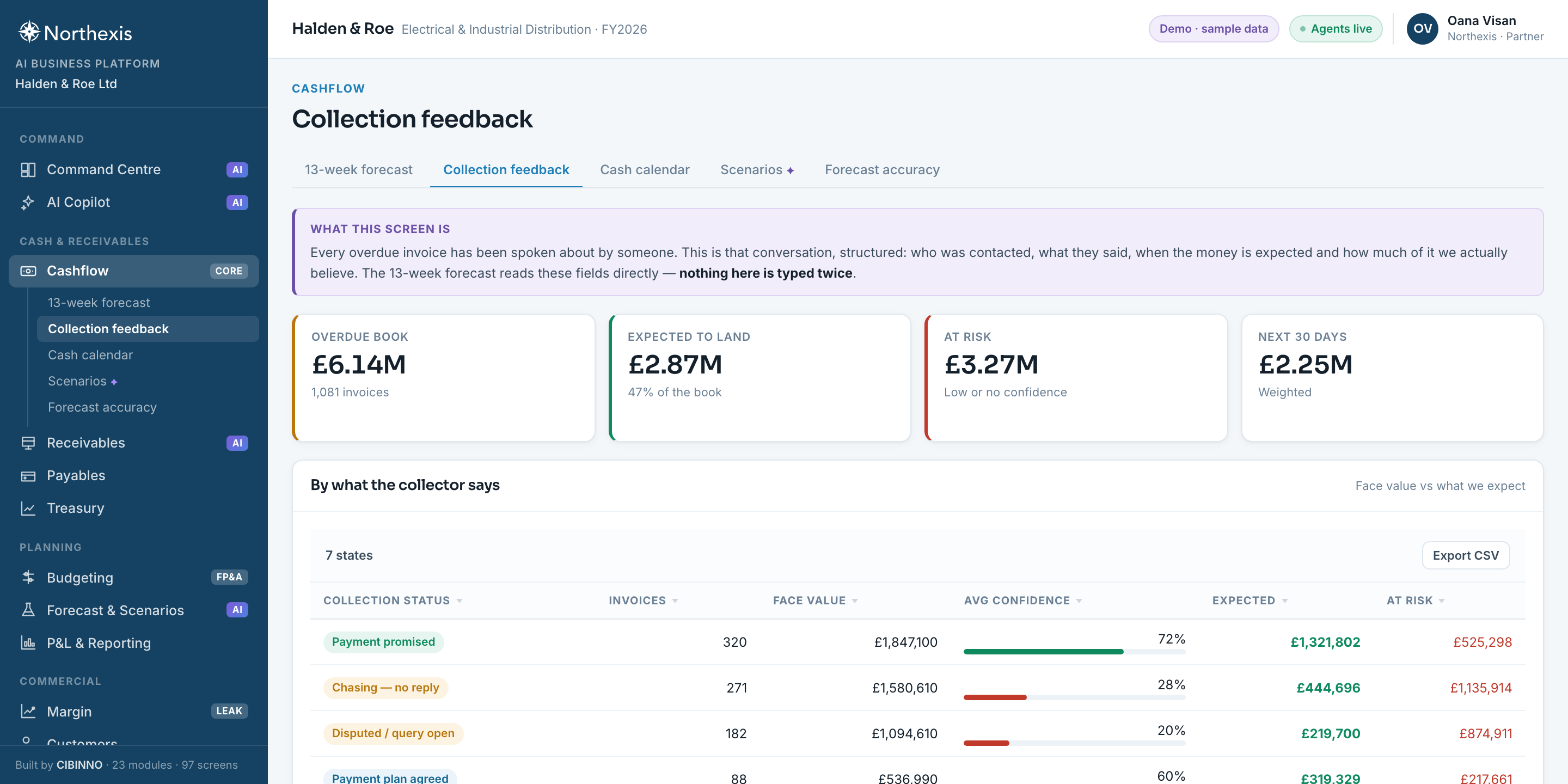Click the OV user avatar
This screenshot has width=1568, height=784.
pos(1422,29)
